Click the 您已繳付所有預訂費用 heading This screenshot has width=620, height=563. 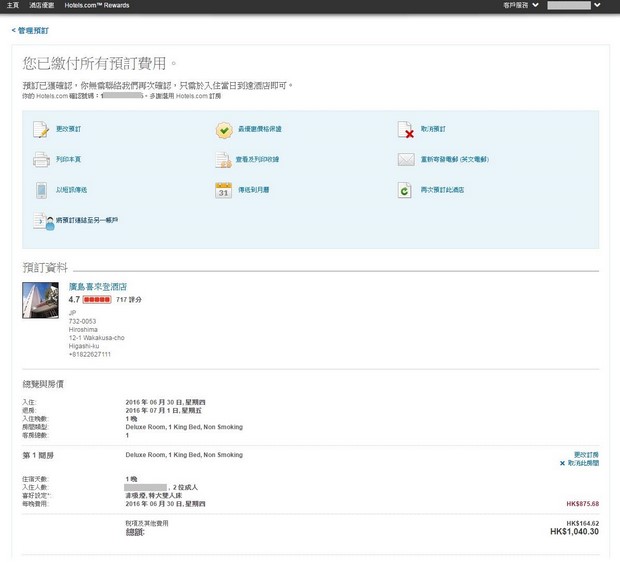100,63
